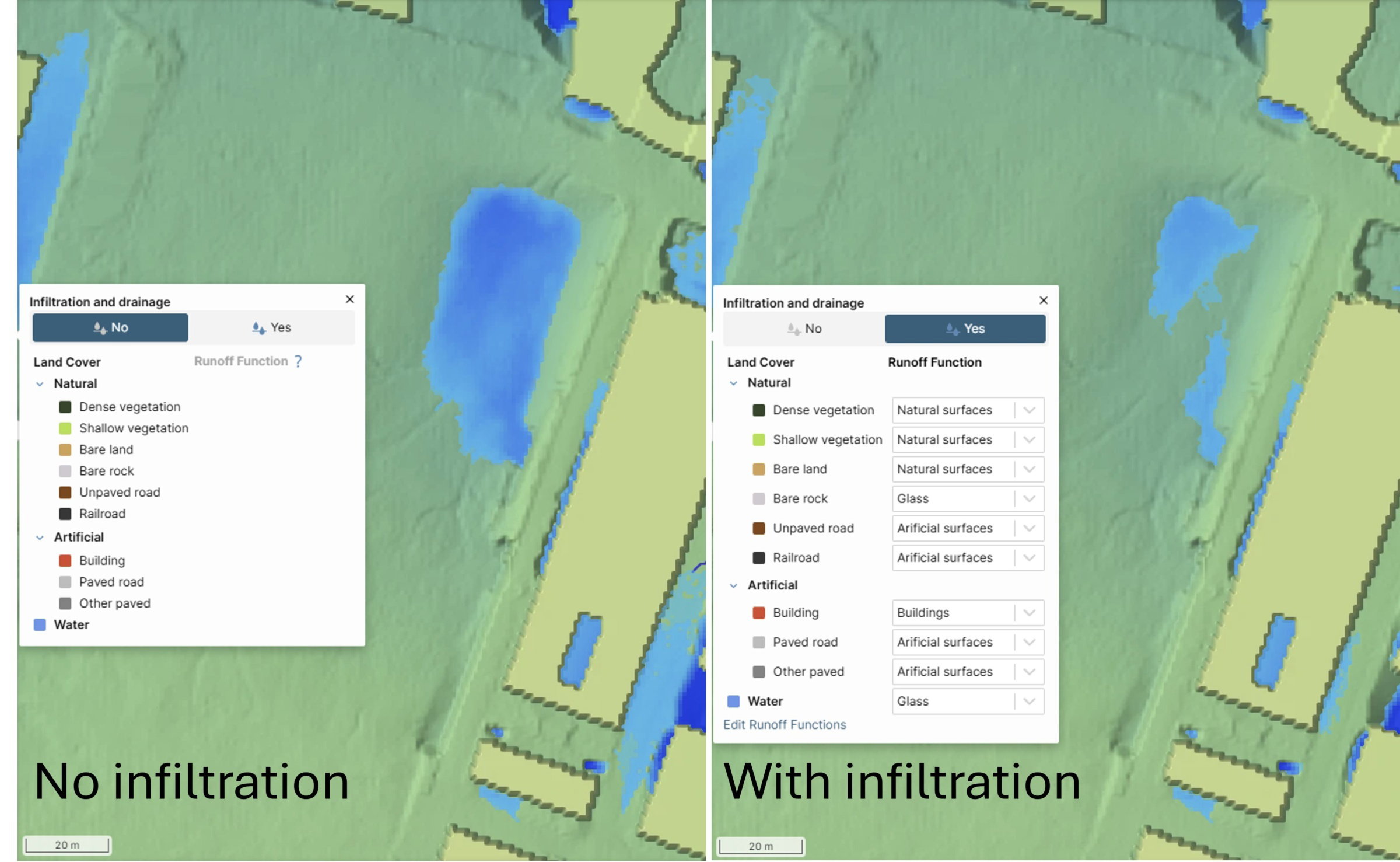Viewport: 1400px width, 862px height.
Task: Open the Railroad runoff function dropdown
Action: 968,558
